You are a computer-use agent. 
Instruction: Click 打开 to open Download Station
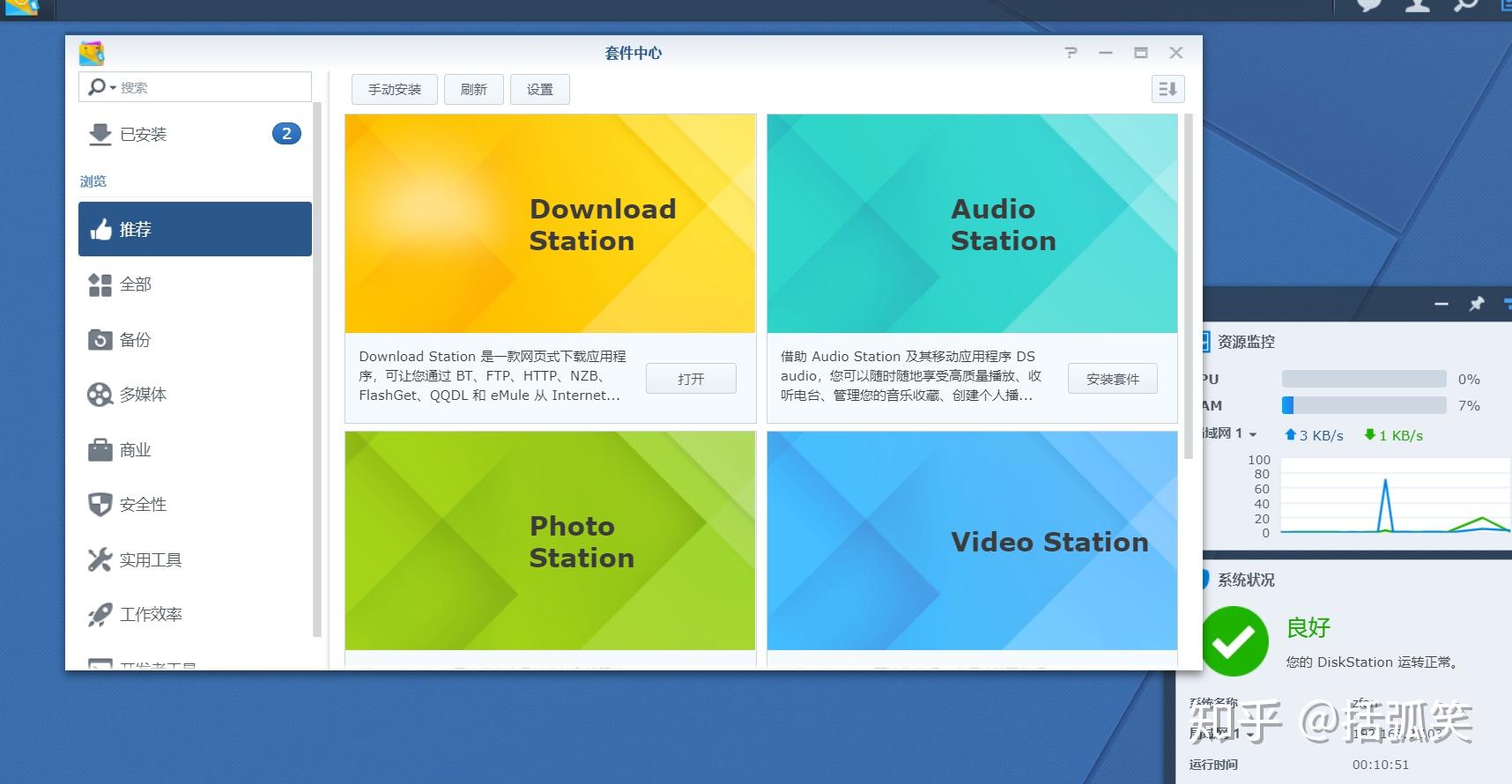[x=691, y=379]
